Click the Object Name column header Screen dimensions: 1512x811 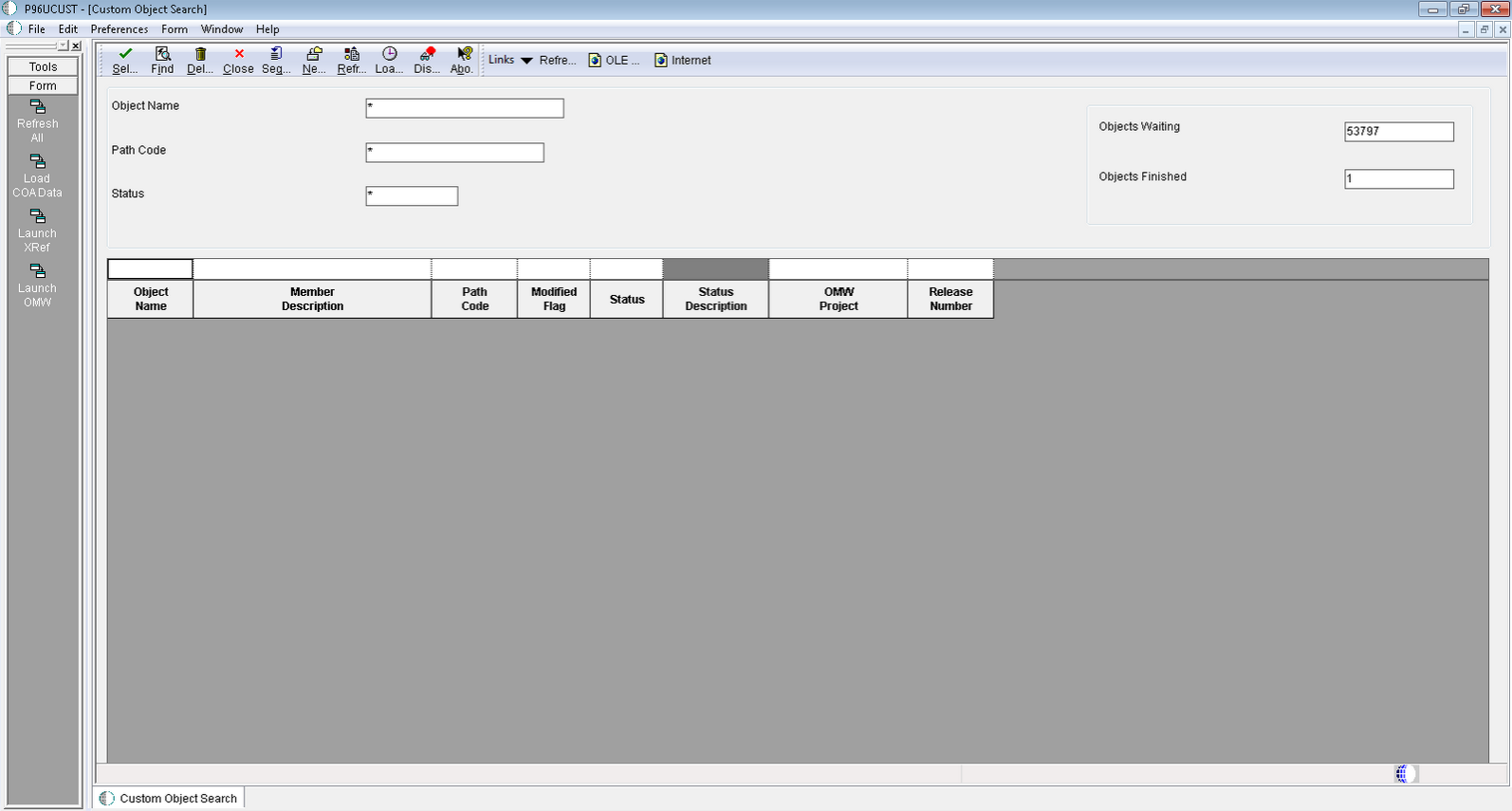151,299
